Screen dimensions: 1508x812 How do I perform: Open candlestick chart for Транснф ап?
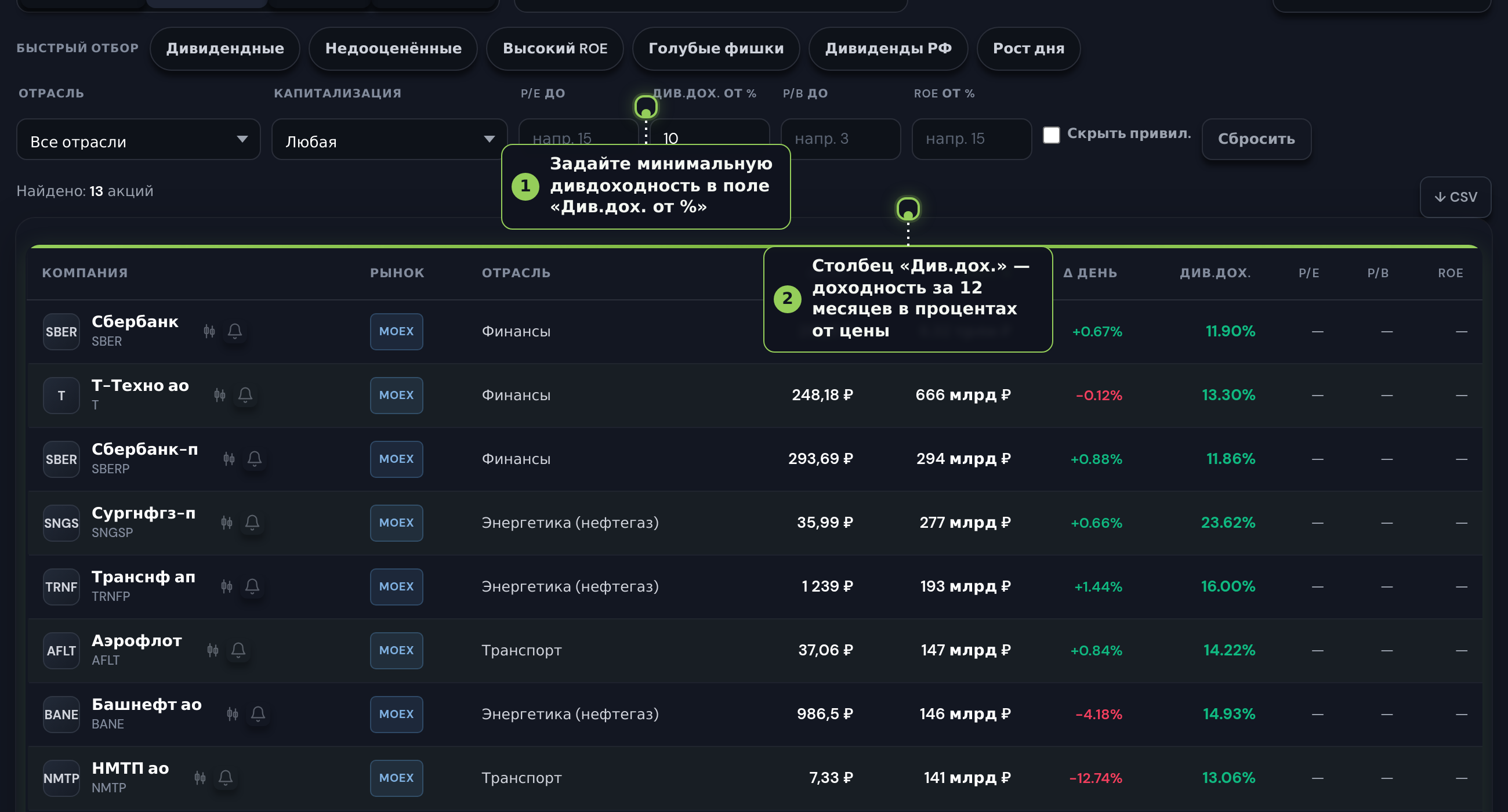[x=227, y=586]
